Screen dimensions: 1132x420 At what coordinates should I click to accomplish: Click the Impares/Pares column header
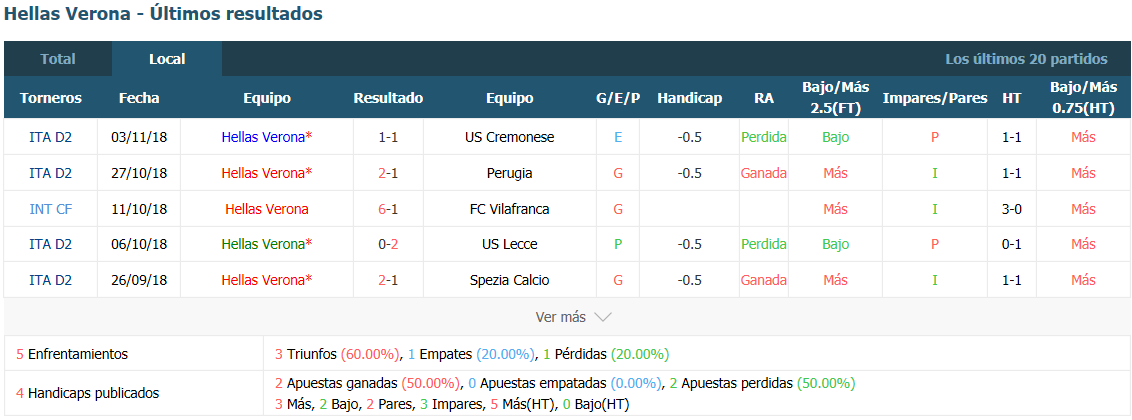point(935,98)
